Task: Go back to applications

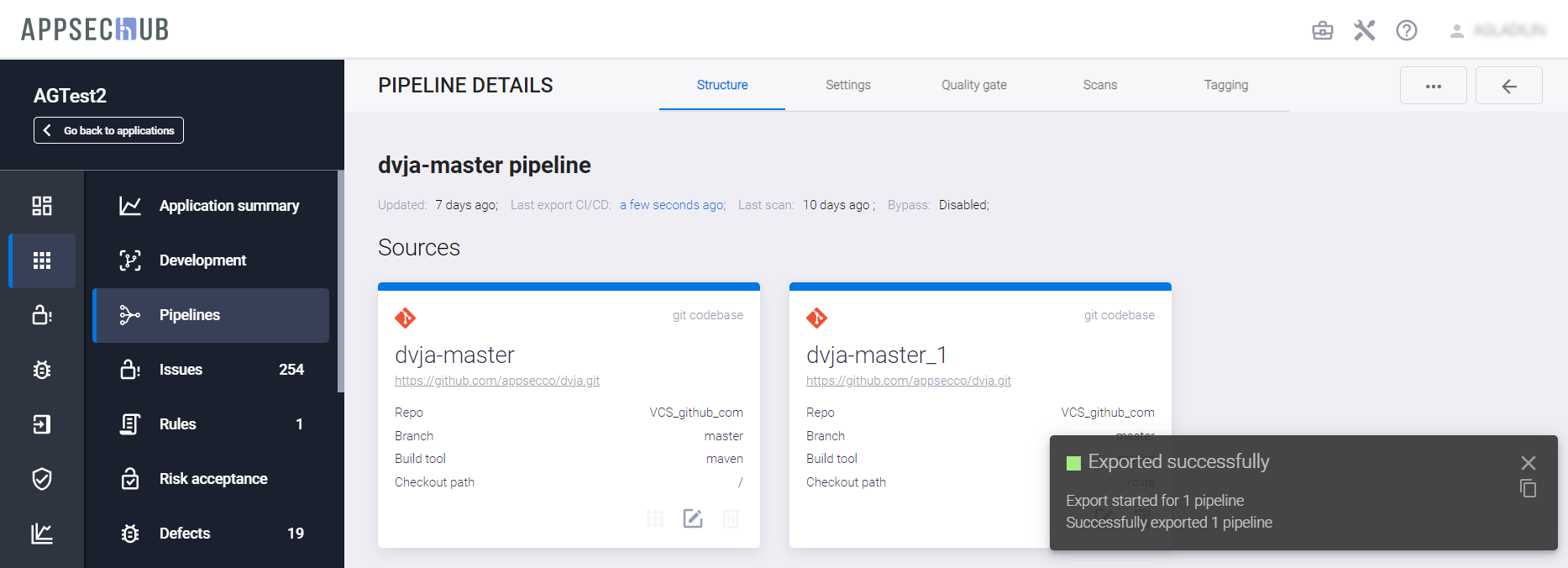Action: tap(108, 130)
